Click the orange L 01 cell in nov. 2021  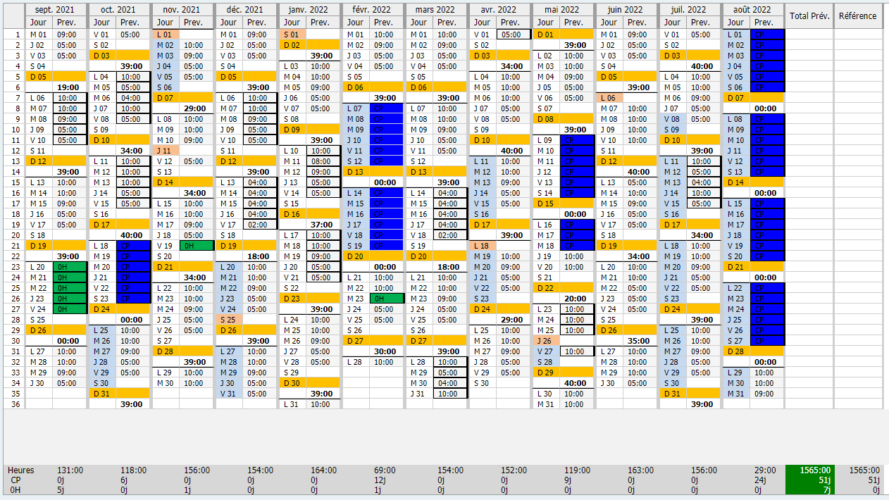[x=165, y=34]
